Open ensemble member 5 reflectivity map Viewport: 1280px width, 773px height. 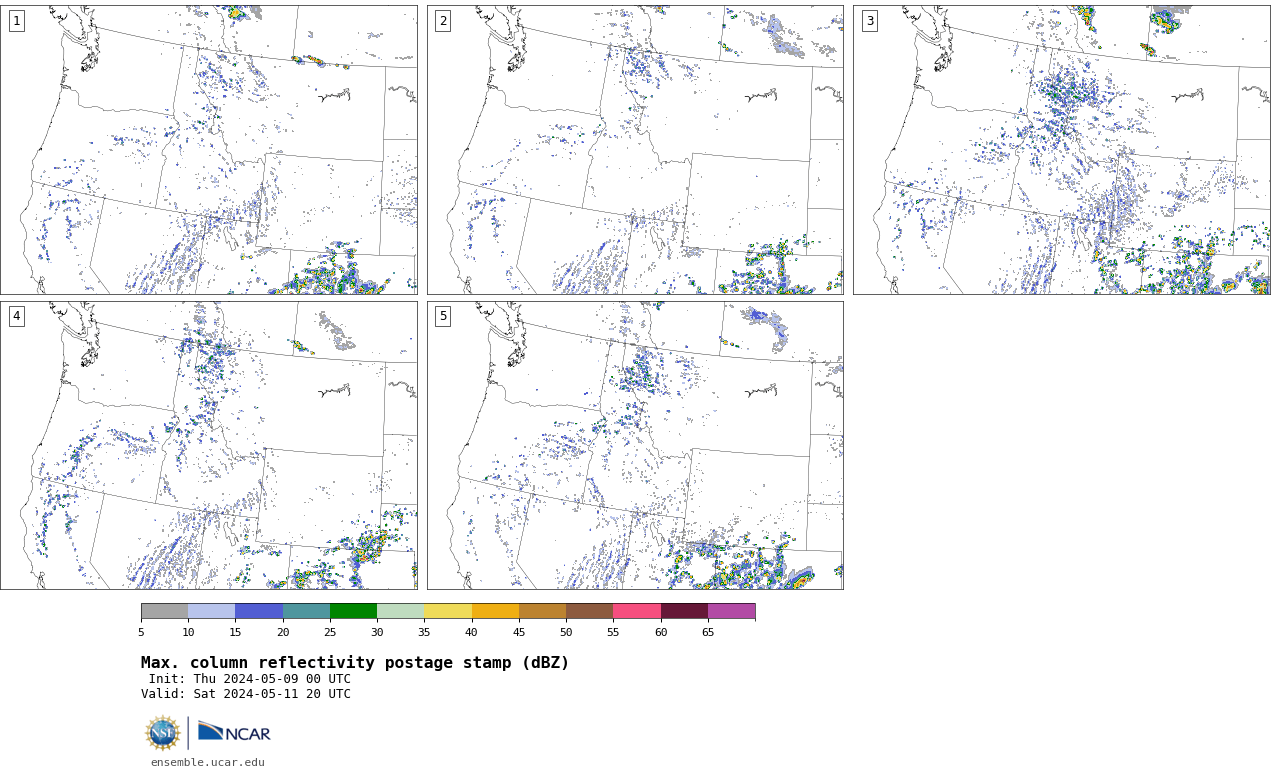pos(635,445)
